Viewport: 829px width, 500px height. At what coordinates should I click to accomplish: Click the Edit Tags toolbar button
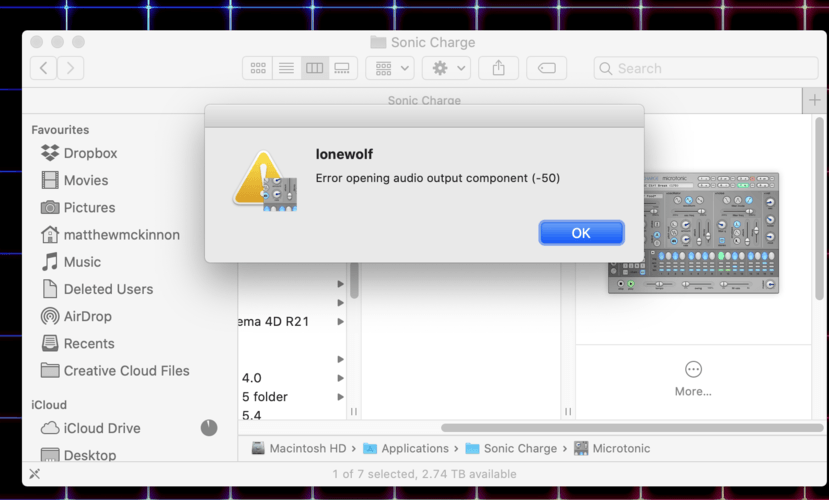coord(547,68)
